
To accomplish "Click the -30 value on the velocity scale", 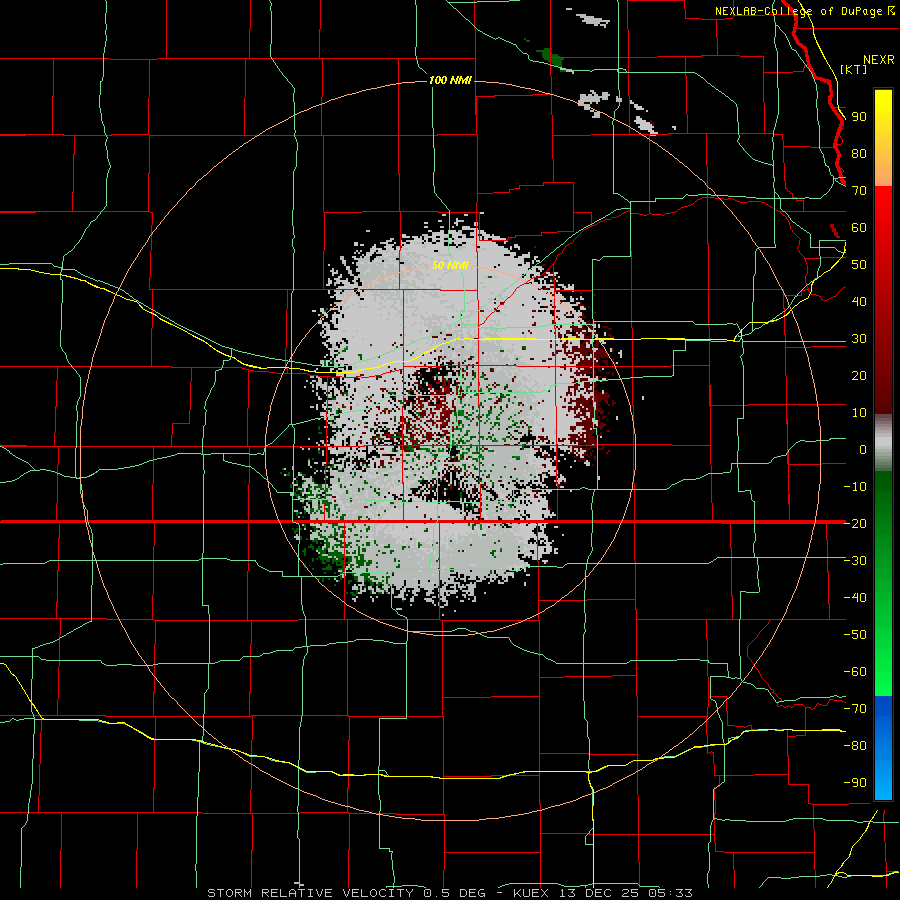I will 855,561.
